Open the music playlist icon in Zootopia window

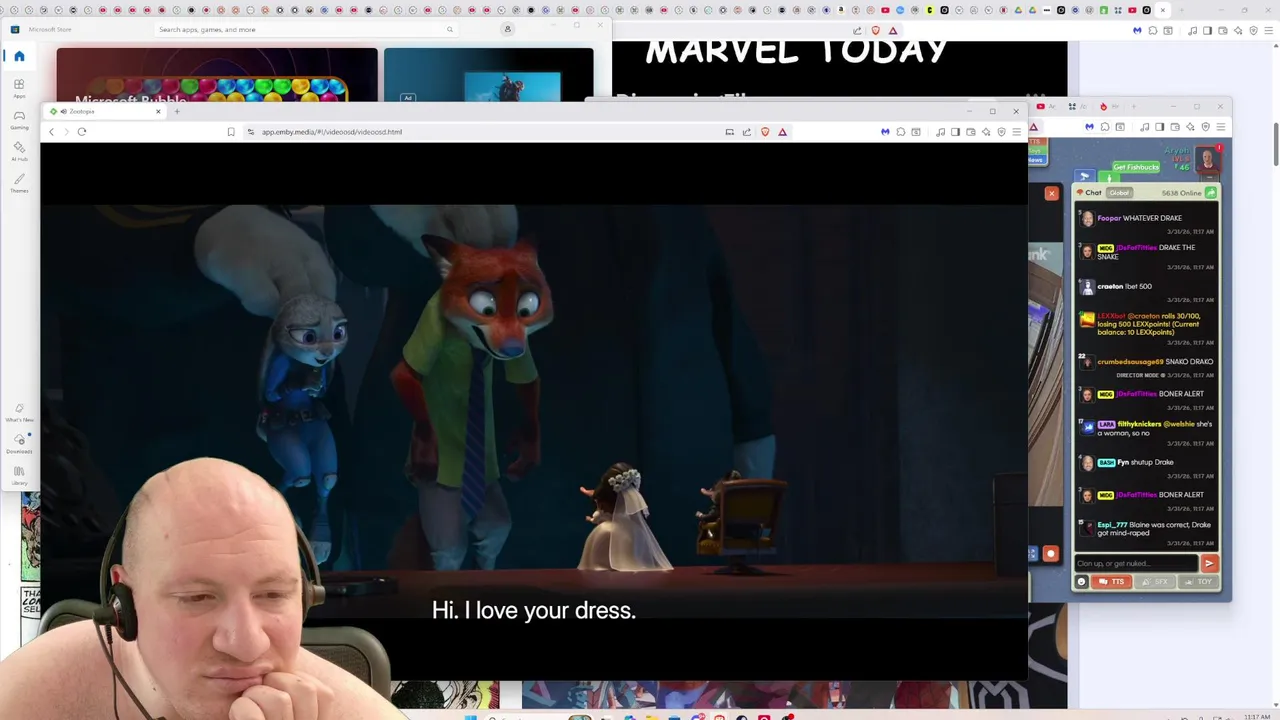tap(940, 132)
